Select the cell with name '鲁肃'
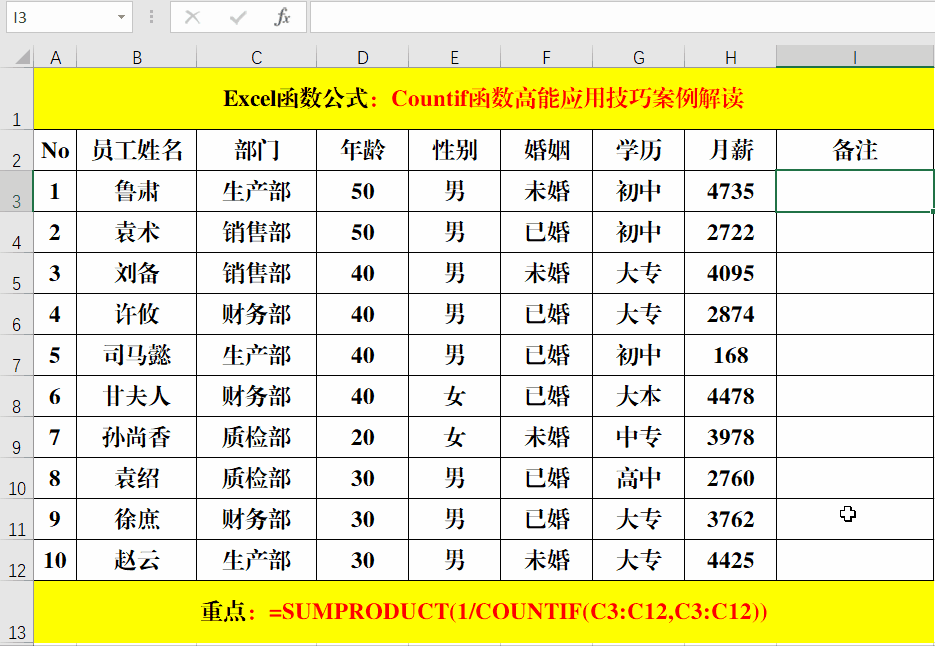The height and width of the screenshot is (646, 935). [x=137, y=191]
